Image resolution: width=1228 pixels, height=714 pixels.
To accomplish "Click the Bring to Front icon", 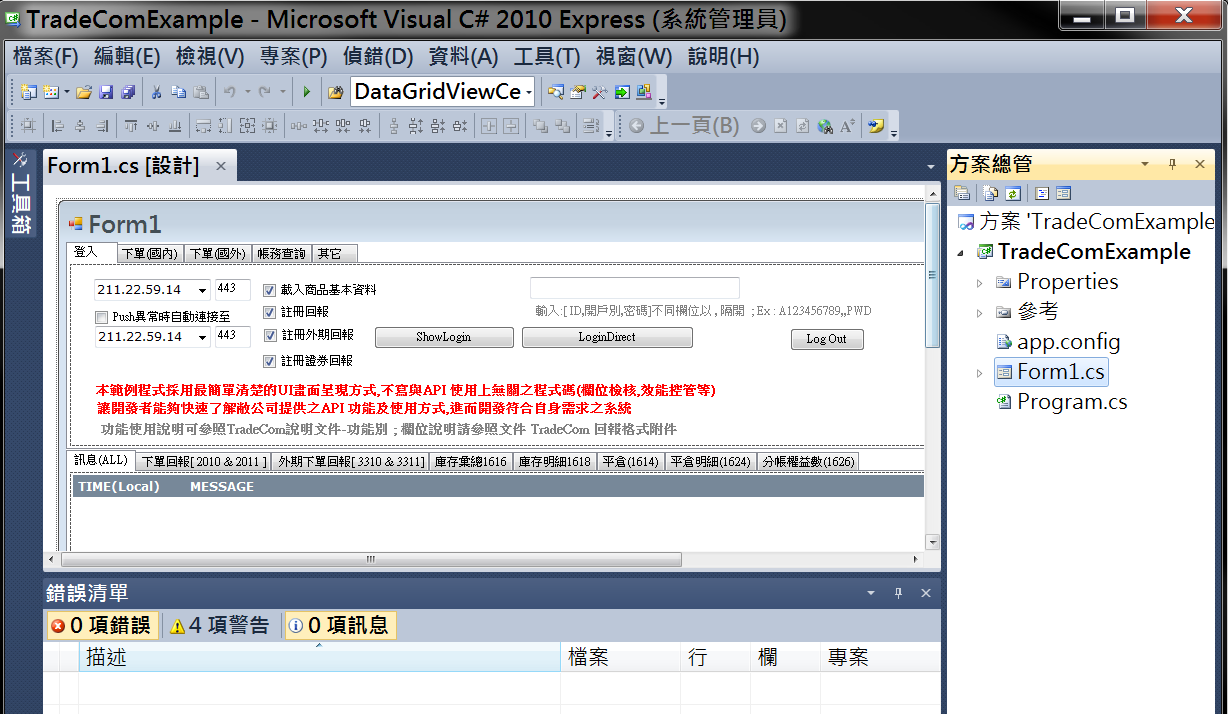I will pyautogui.click(x=541, y=126).
